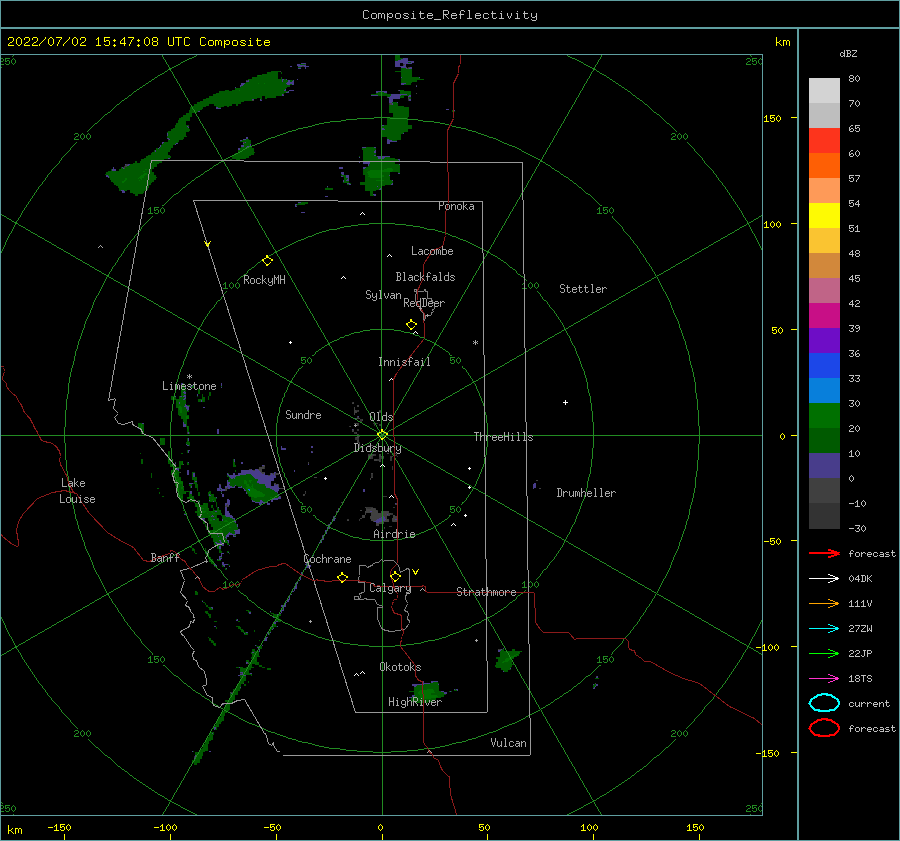Click the Airdrie label

point(394,534)
